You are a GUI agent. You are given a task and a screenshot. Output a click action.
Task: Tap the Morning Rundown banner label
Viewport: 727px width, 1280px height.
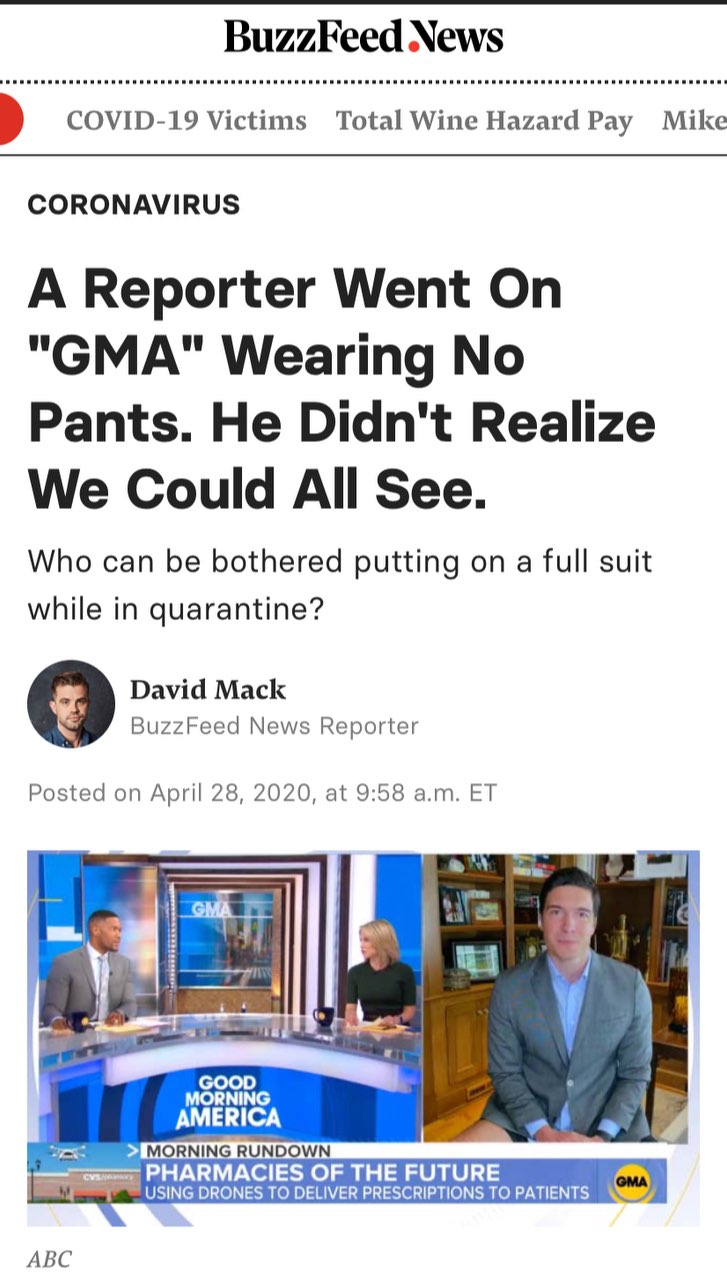[237, 1152]
